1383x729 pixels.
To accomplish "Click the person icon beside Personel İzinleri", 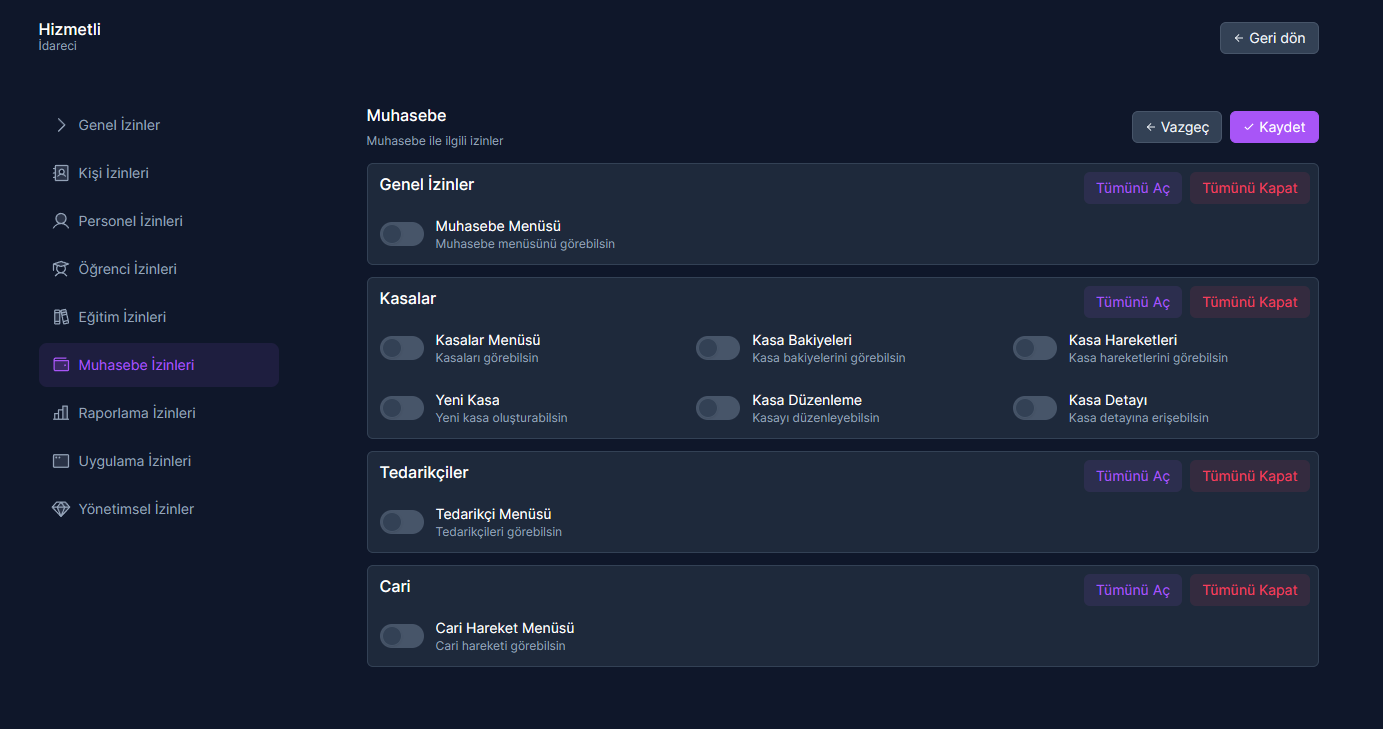I will tap(61, 221).
